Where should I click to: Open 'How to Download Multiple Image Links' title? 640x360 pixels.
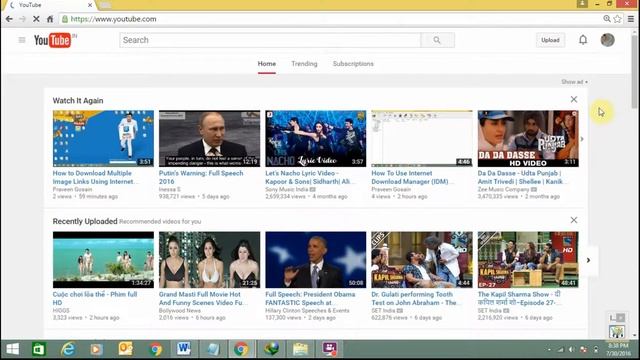click(96, 177)
